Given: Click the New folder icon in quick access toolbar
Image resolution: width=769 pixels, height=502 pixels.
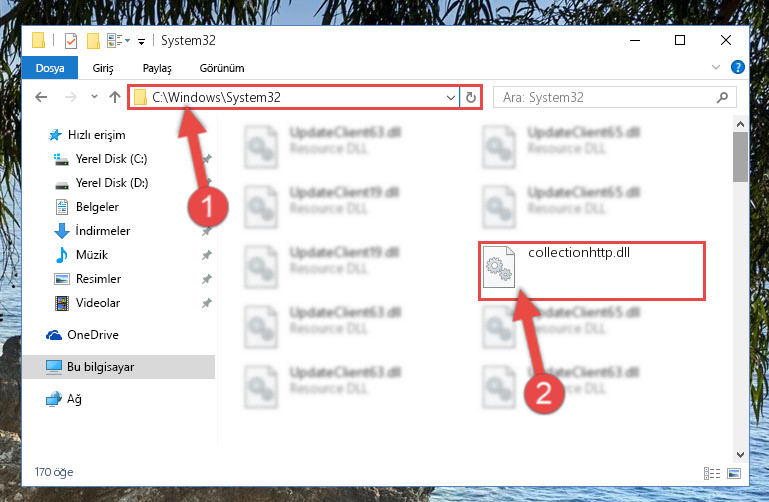Looking at the screenshot, I should coord(93,41).
